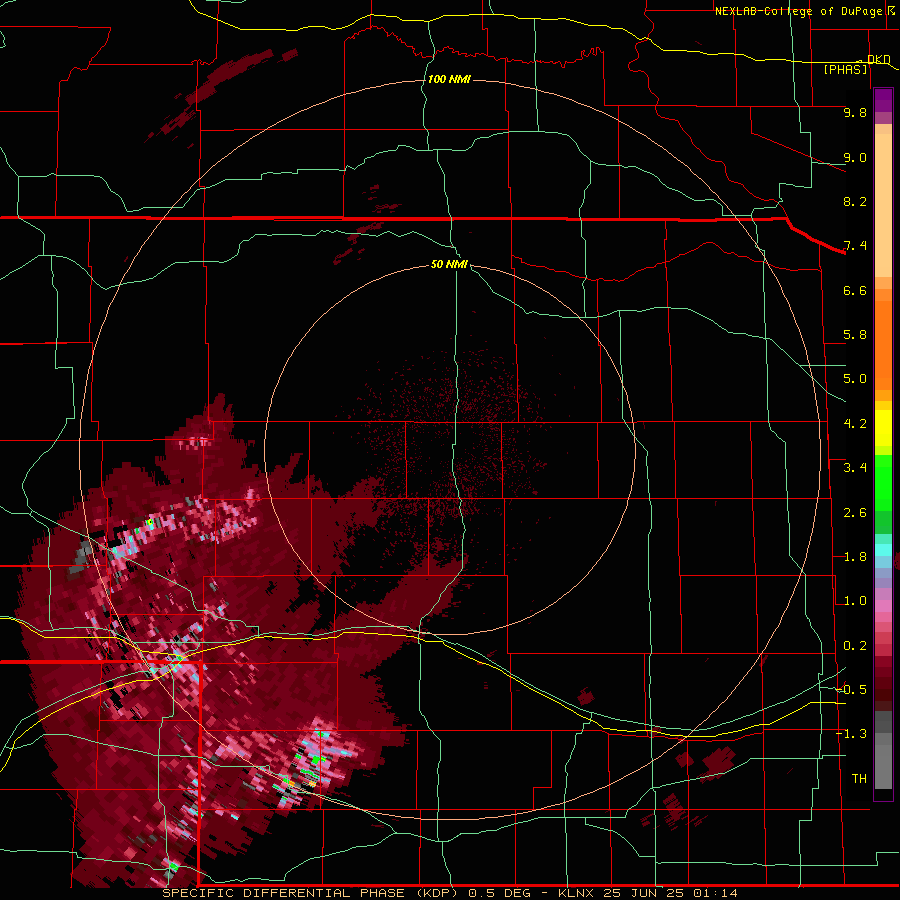Click the 8.2 legend value

click(x=855, y=201)
